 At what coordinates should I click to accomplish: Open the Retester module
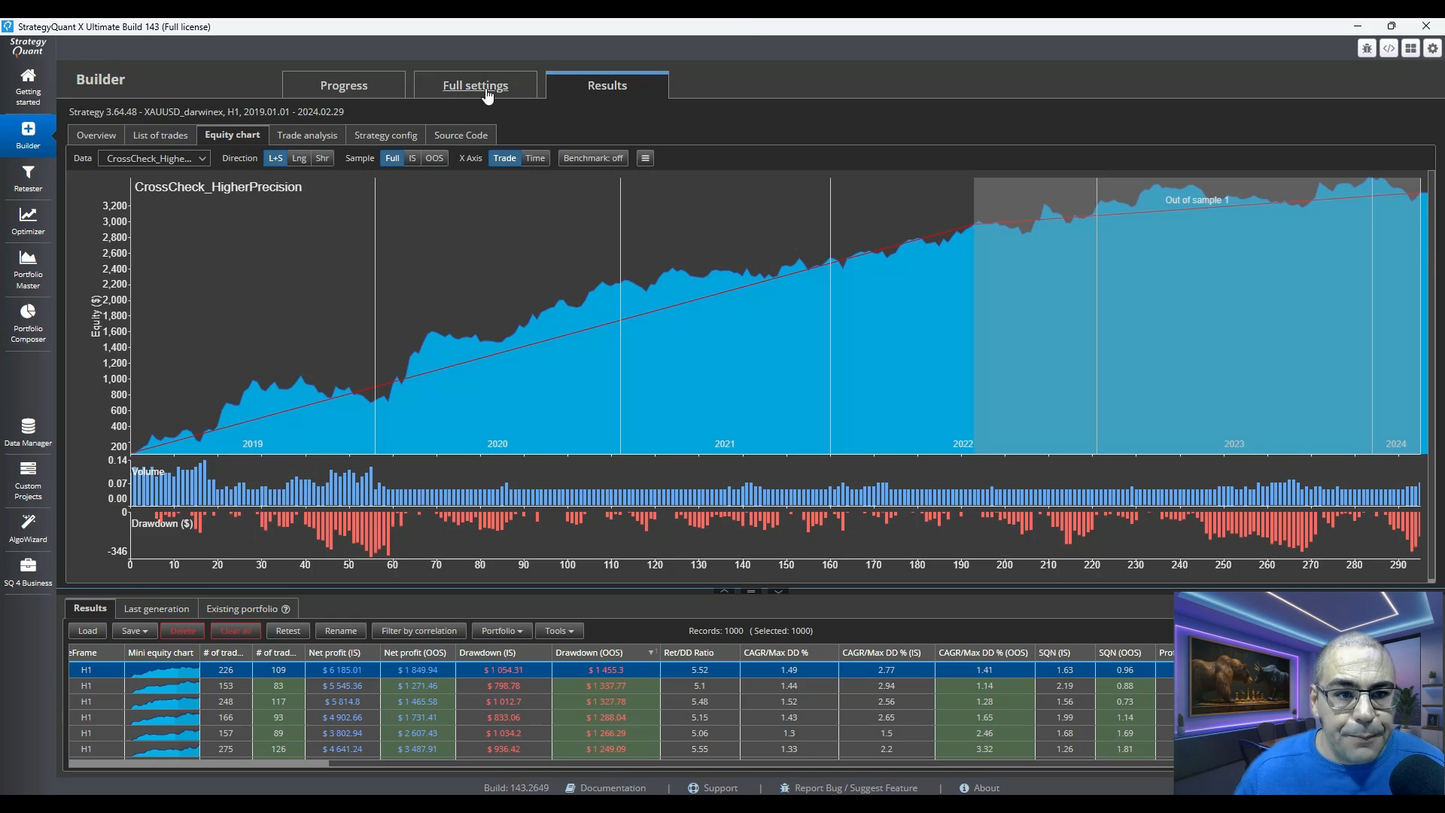click(x=28, y=178)
